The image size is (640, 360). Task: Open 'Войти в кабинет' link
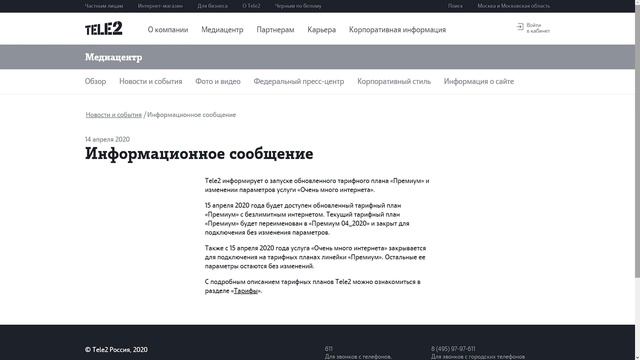coord(538,28)
